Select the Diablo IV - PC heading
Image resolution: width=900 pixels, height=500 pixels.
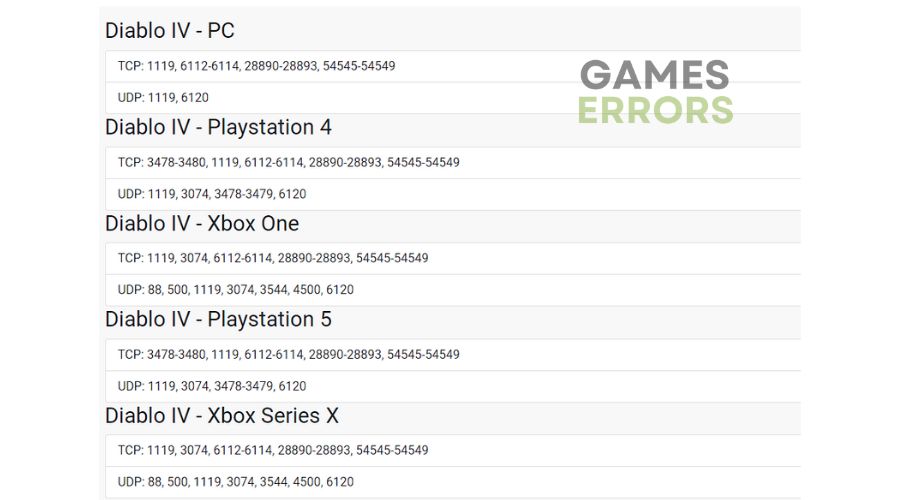tap(170, 30)
